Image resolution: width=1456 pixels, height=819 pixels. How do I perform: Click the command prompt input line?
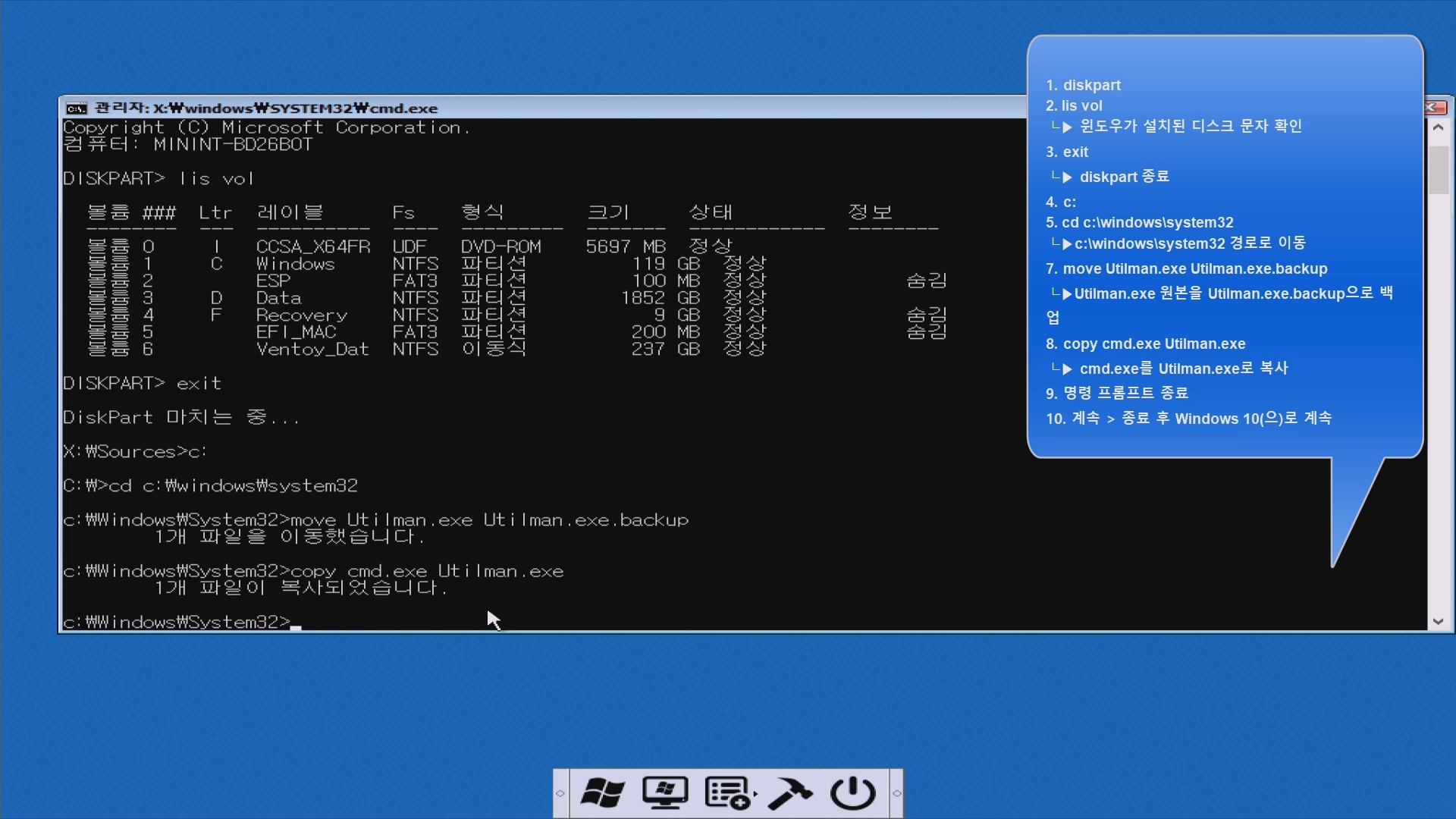[296, 623]
